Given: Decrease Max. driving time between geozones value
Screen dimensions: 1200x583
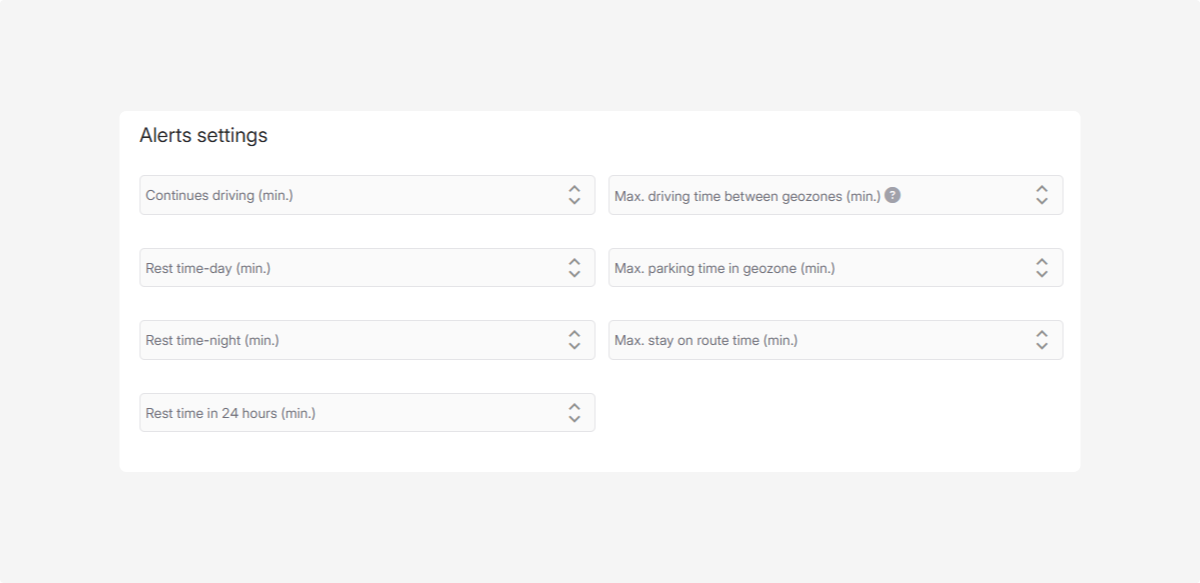Looking at the screenshot, I should pyautogui.click(x=1042, y=201).
